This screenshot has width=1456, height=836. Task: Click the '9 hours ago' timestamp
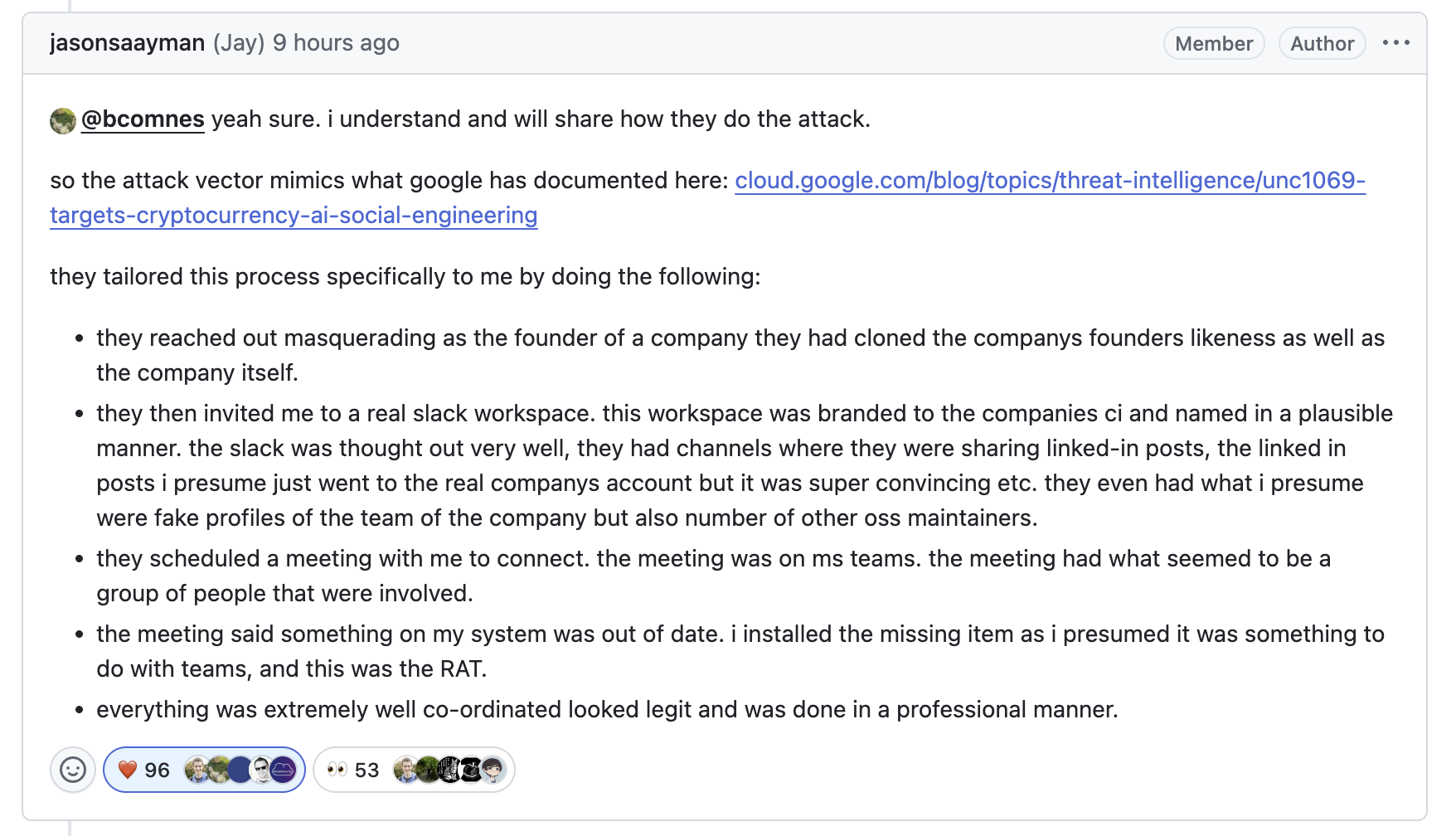click(x=336, y=43)
